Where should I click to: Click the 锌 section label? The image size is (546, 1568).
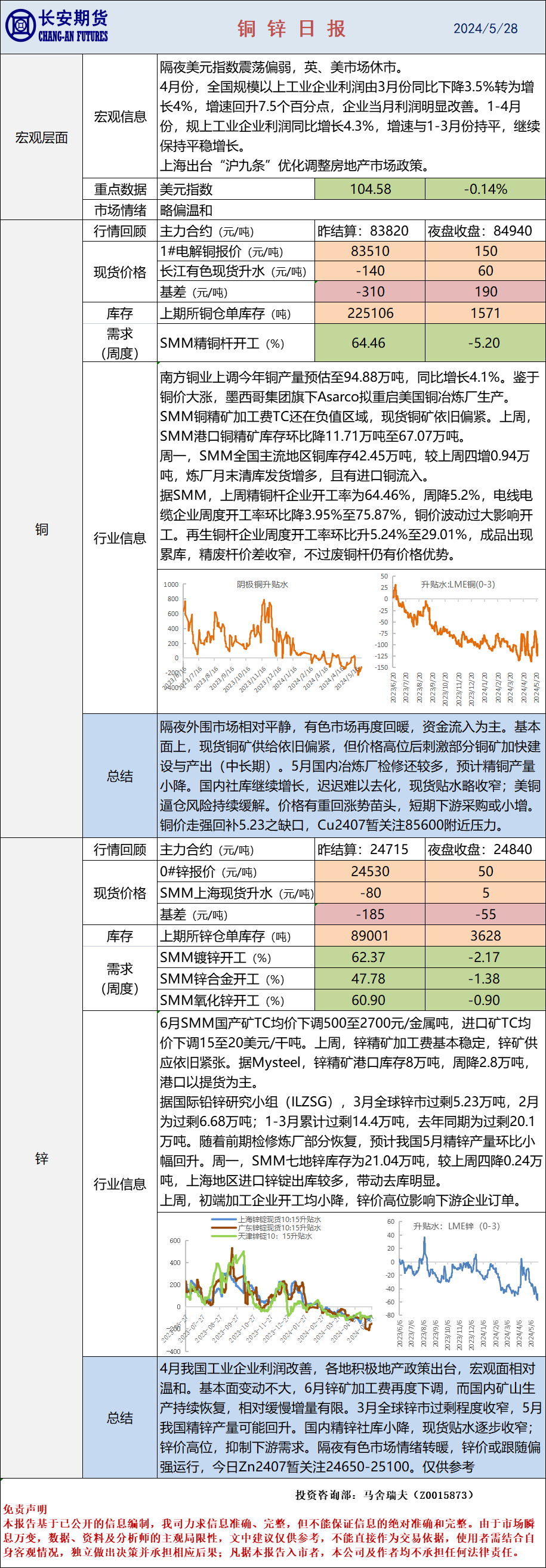41,1158
